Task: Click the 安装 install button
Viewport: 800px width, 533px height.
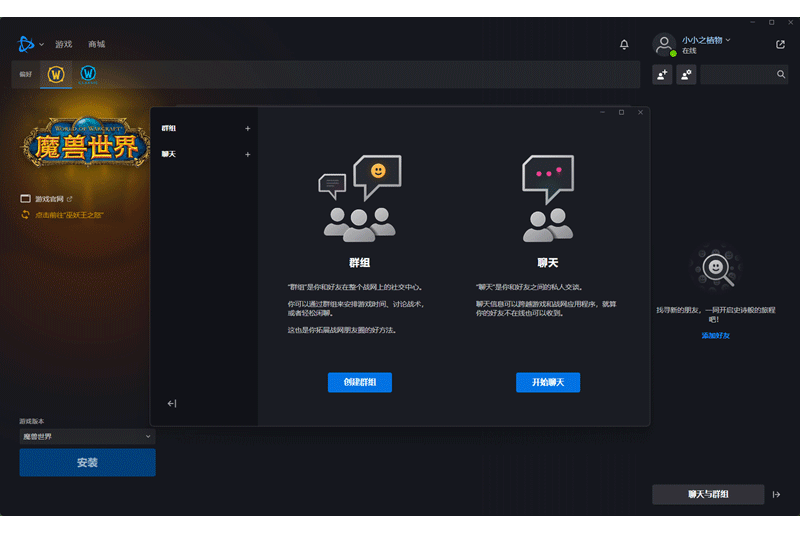Action: point(87,463)
